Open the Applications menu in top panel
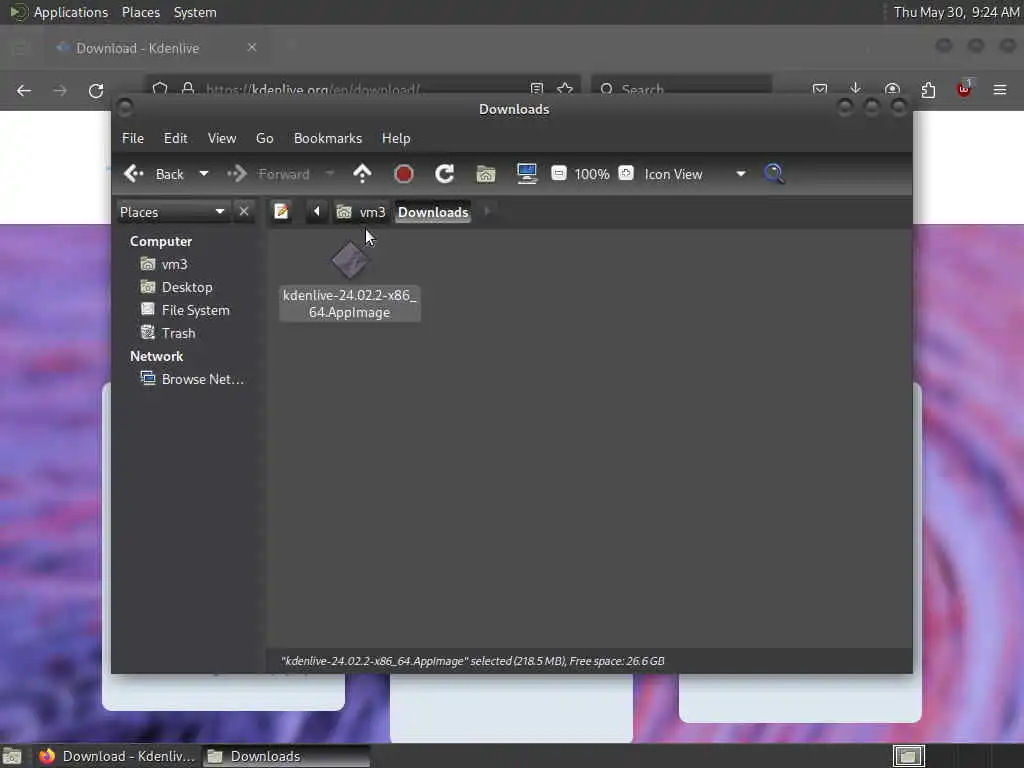1024x768 pixels. [71, 12]
